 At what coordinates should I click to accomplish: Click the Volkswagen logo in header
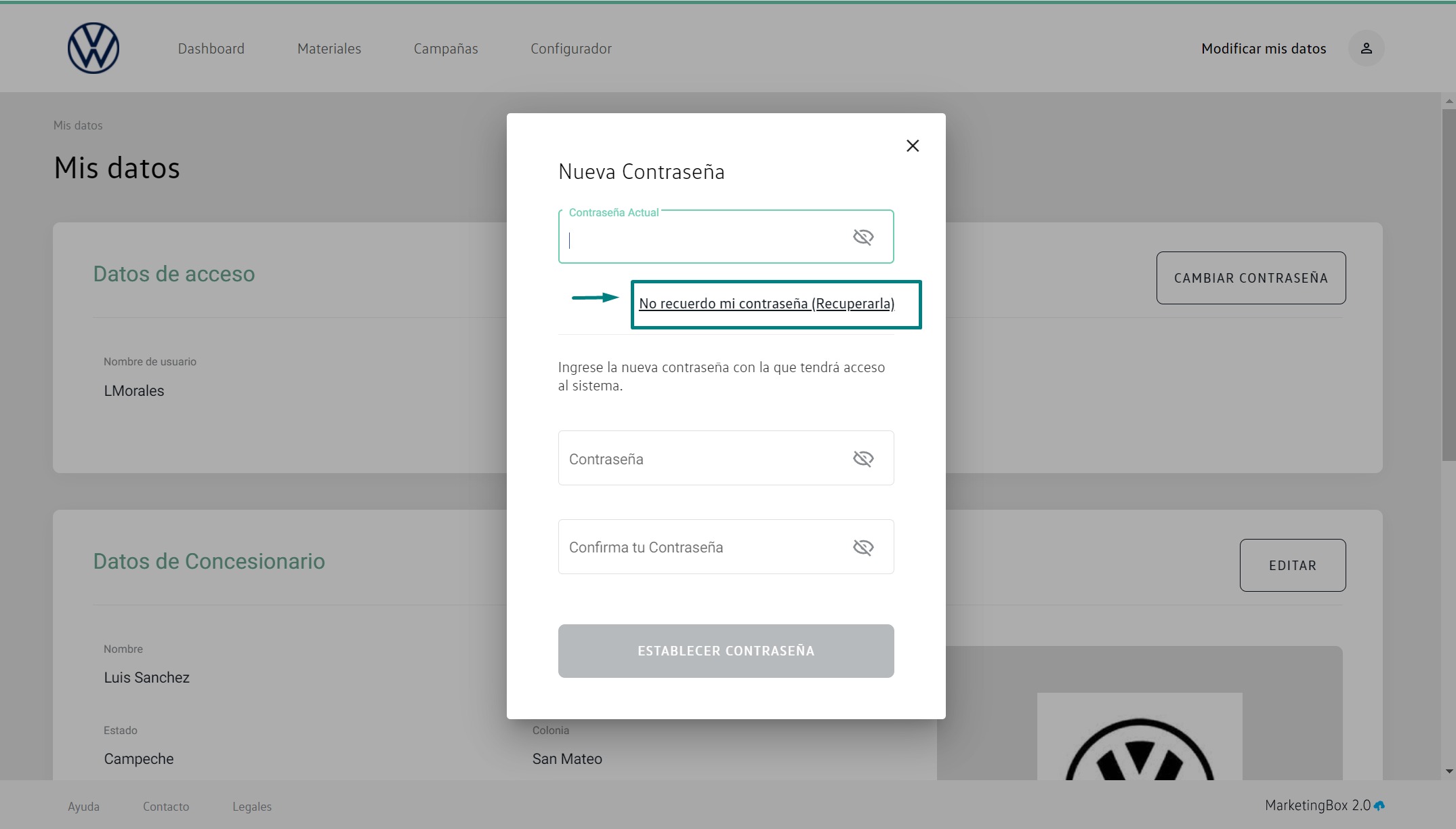tap(93, 48)
